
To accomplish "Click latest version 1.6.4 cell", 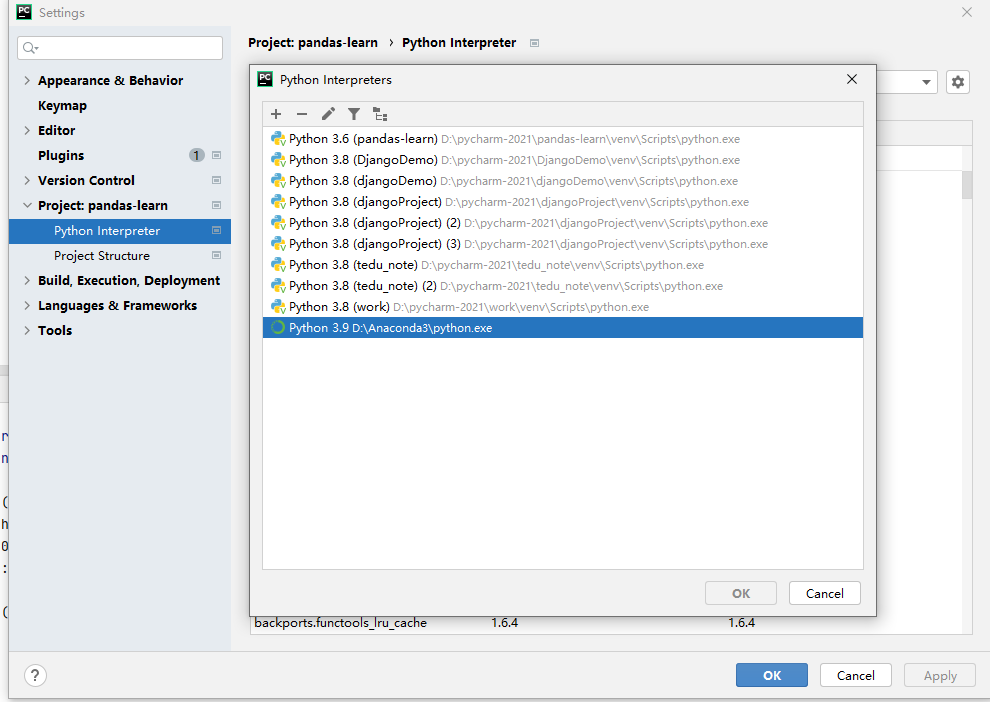I will point(741,623).
